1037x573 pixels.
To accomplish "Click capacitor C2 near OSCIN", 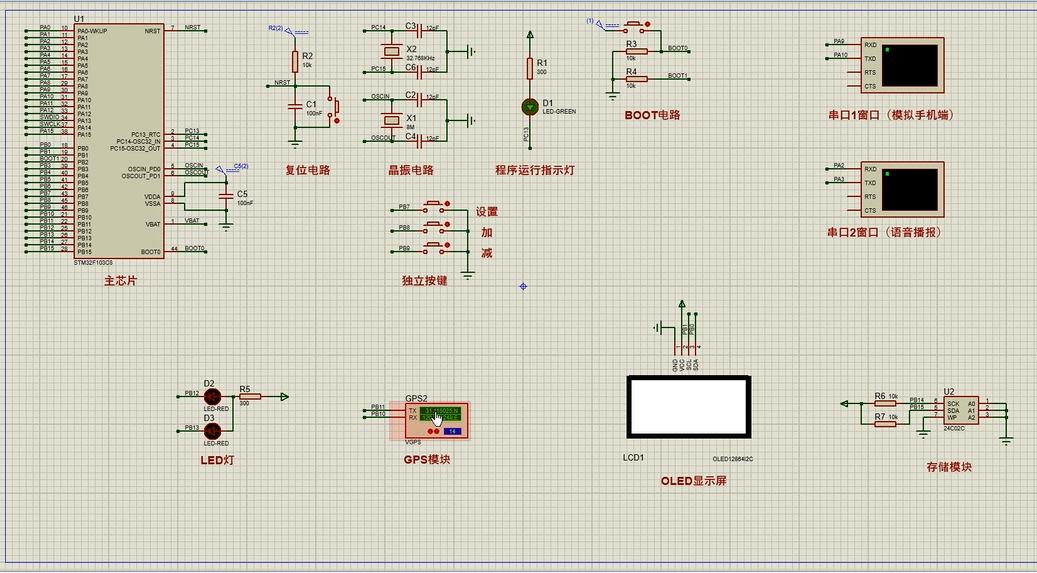I will tap(420, 99).
